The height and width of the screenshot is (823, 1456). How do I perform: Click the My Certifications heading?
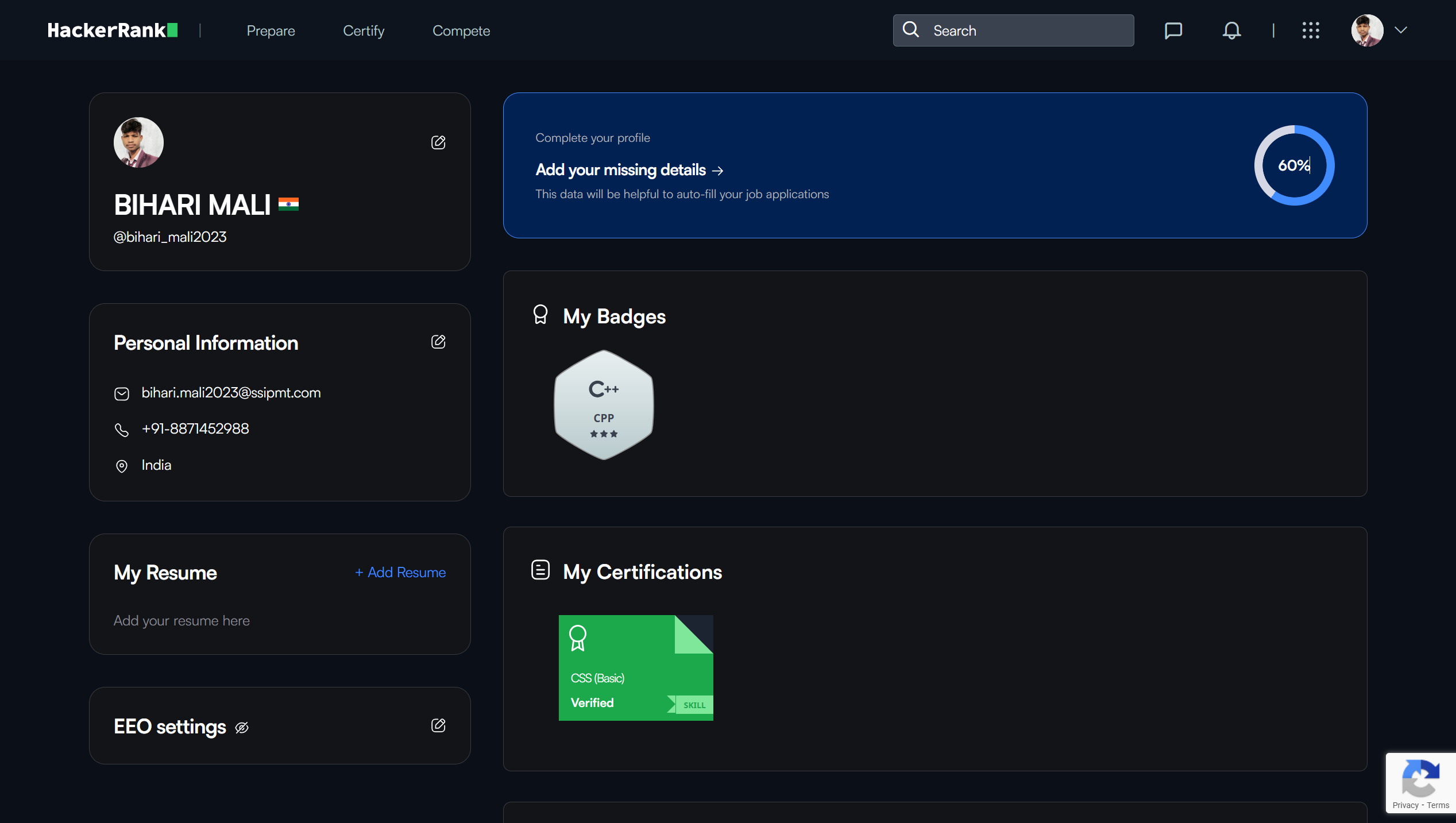pos(642,572)
